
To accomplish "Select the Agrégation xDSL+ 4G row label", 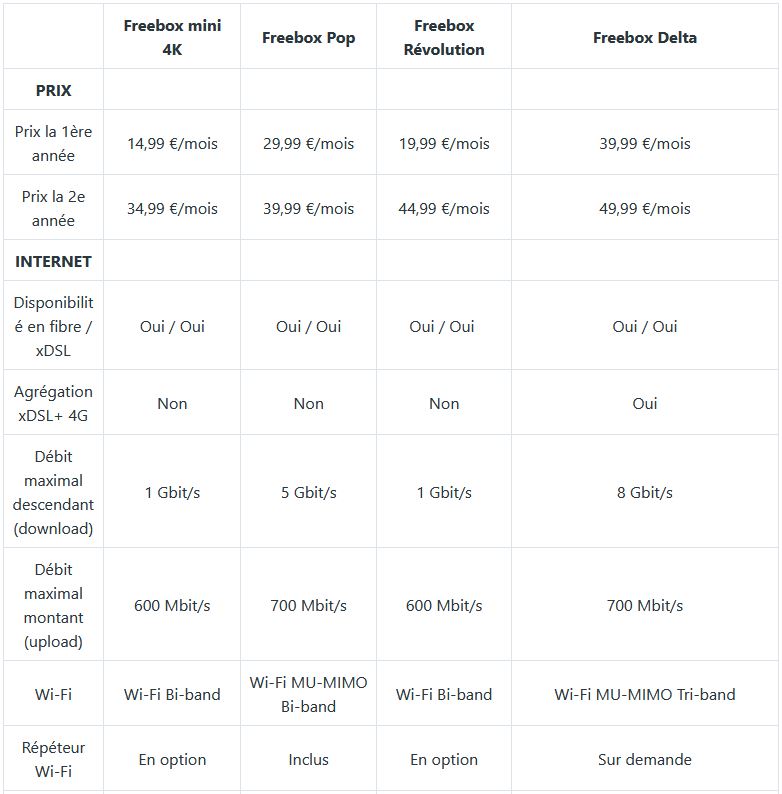I will click(53, 403).
